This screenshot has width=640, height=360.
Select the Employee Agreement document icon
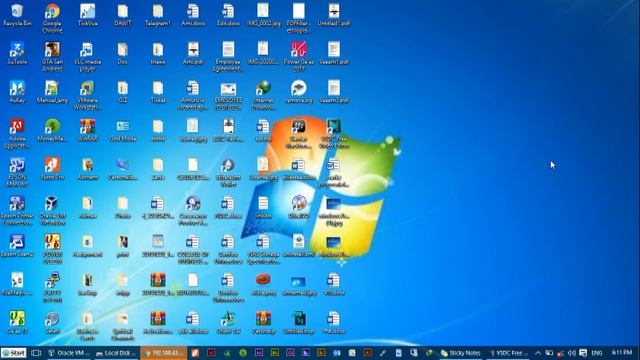pyautogui.click(x=228, y=57)
